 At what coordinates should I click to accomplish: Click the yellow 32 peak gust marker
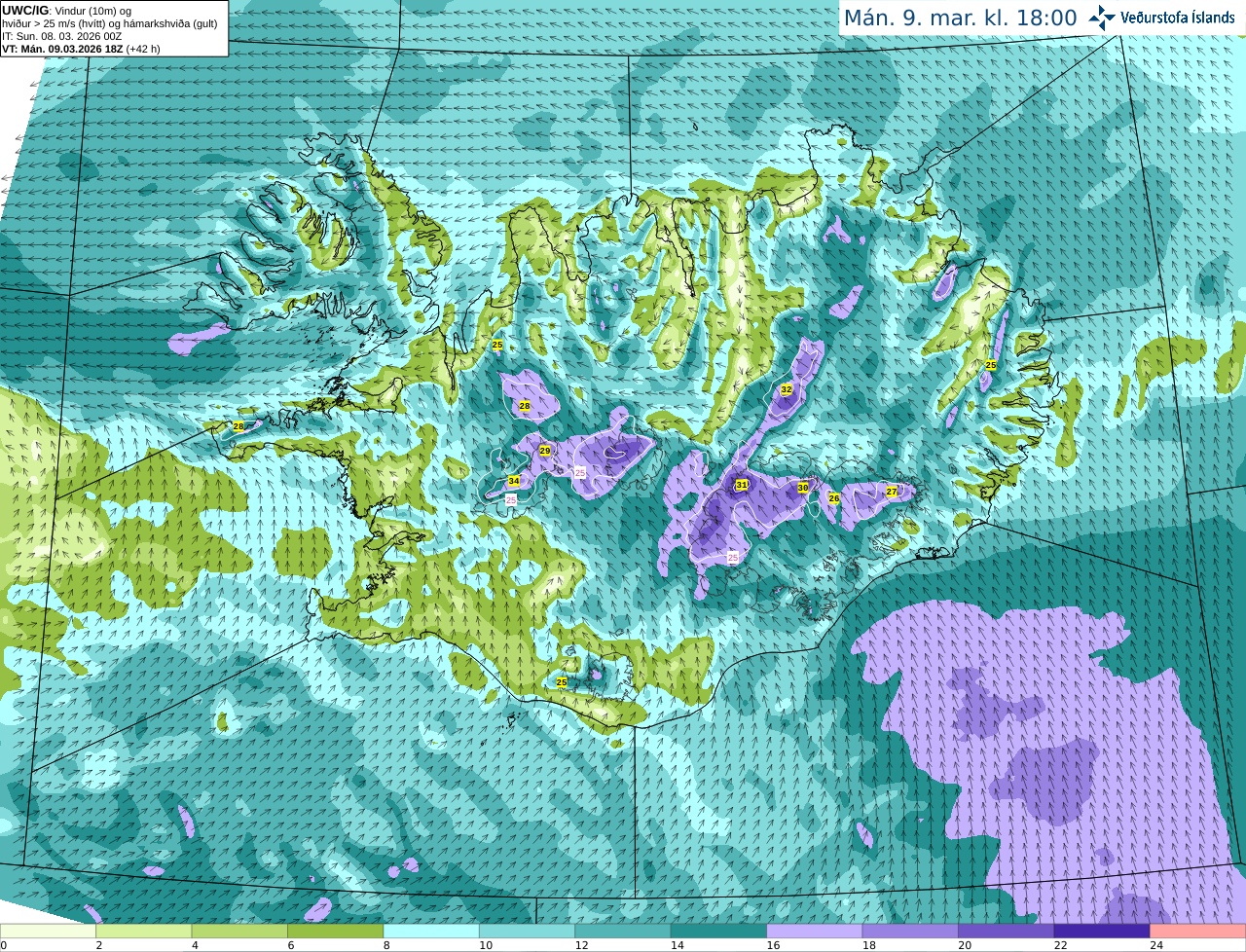(787, 389)
